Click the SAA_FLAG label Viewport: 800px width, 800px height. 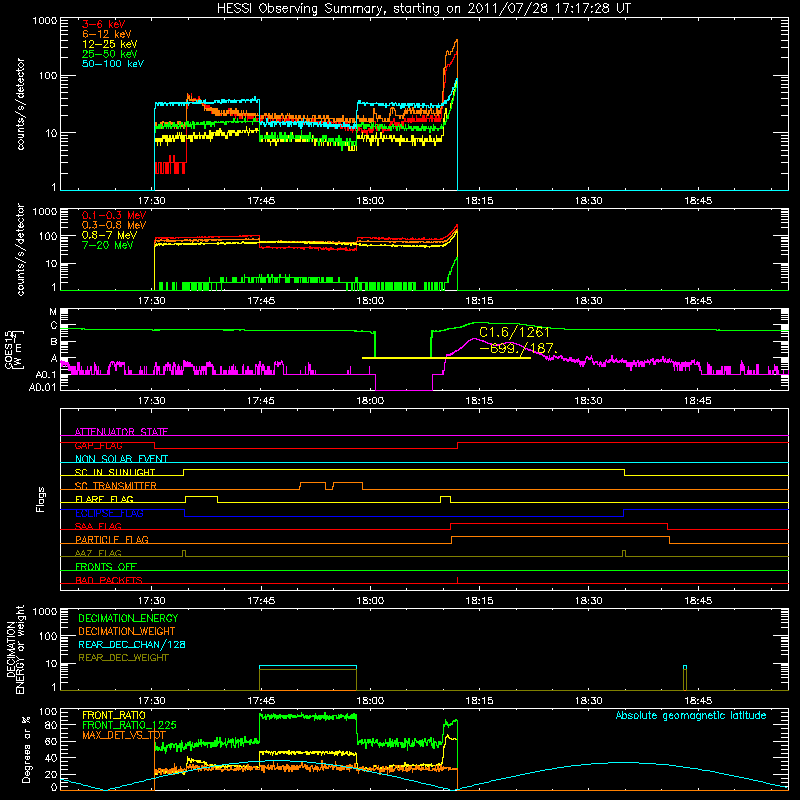pyautogui.click(x=98, y=526)
